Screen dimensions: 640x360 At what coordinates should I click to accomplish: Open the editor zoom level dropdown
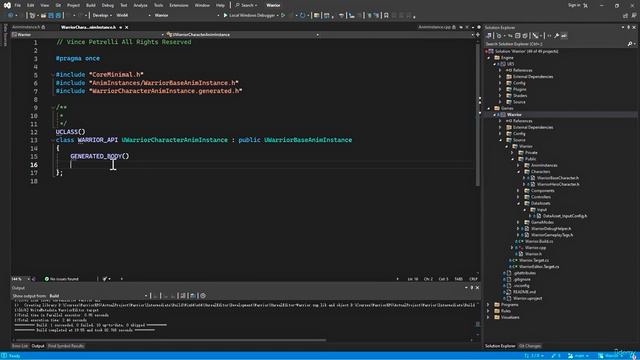click(x=20, y=279)
